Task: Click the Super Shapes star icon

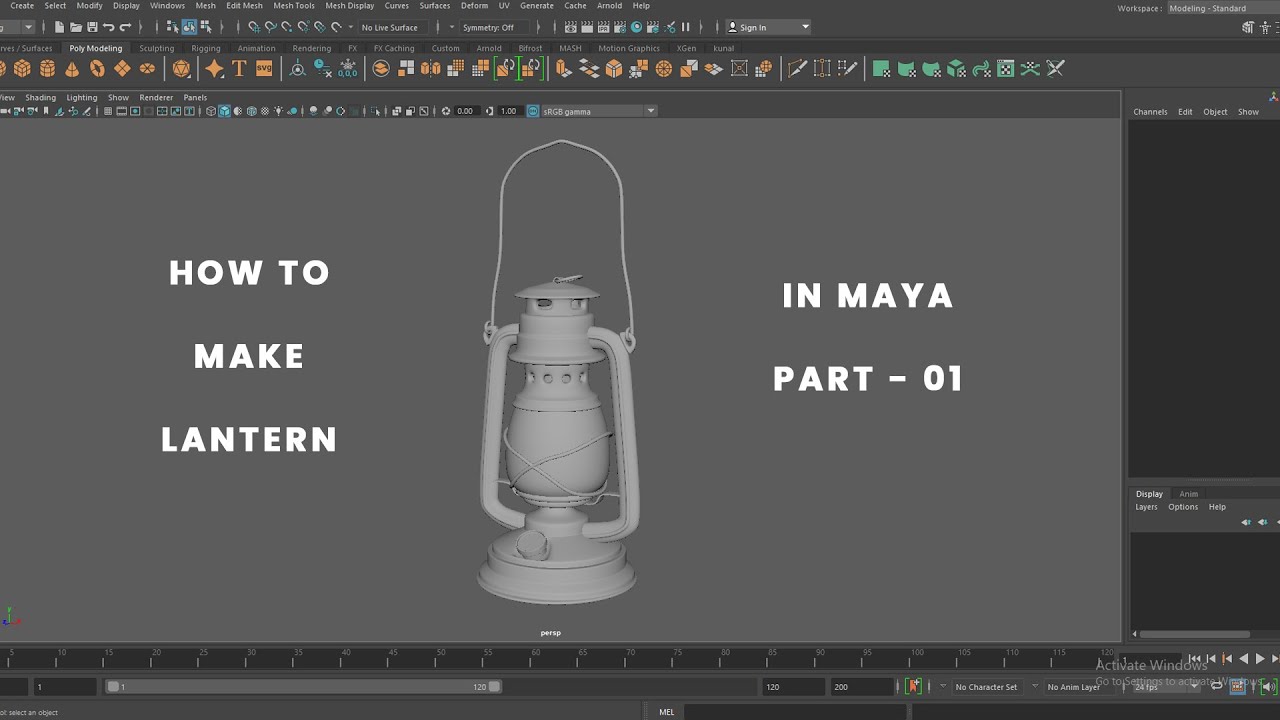Action: click(214, 68)
